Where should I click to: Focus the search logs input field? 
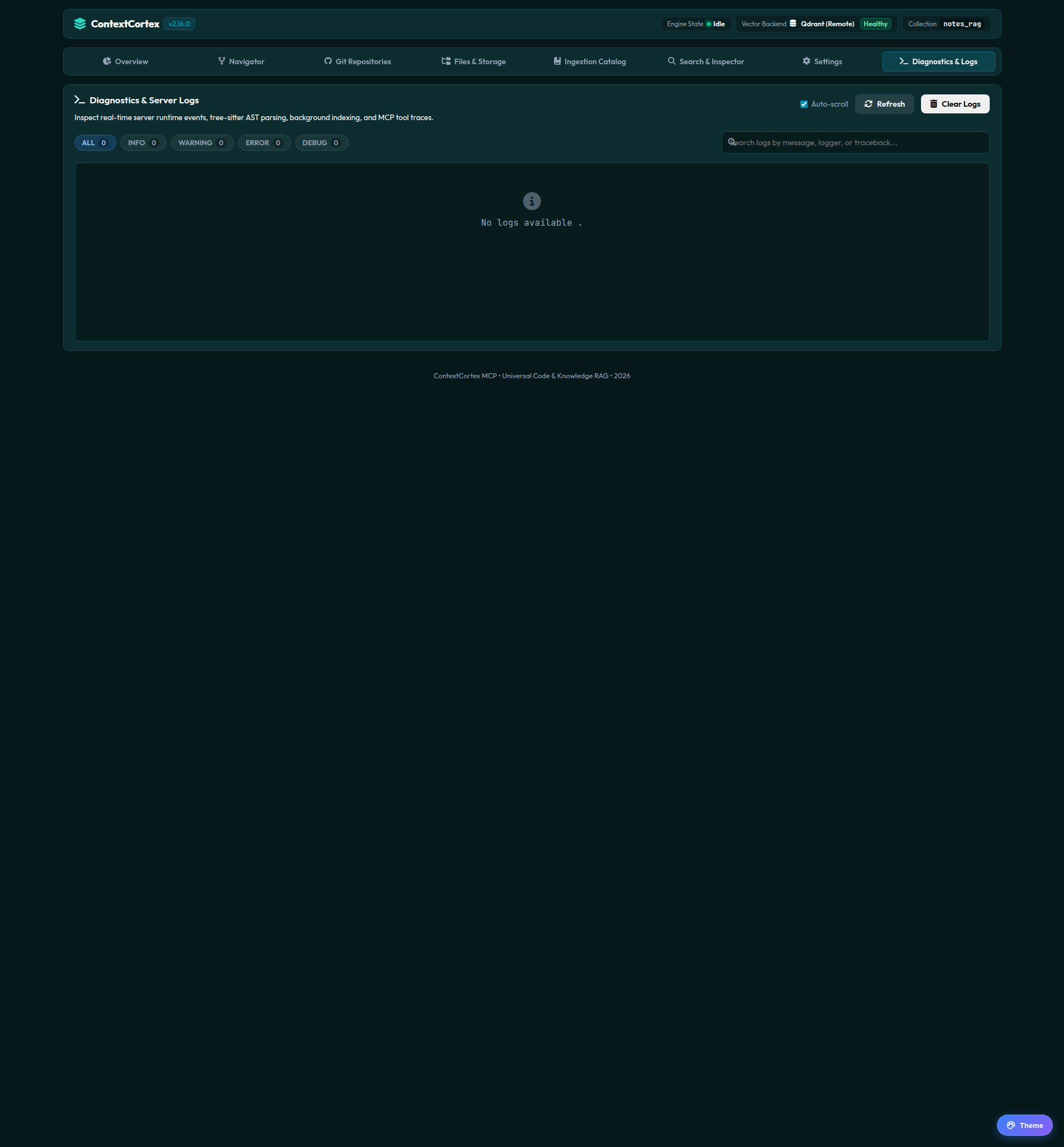(856, 143)
